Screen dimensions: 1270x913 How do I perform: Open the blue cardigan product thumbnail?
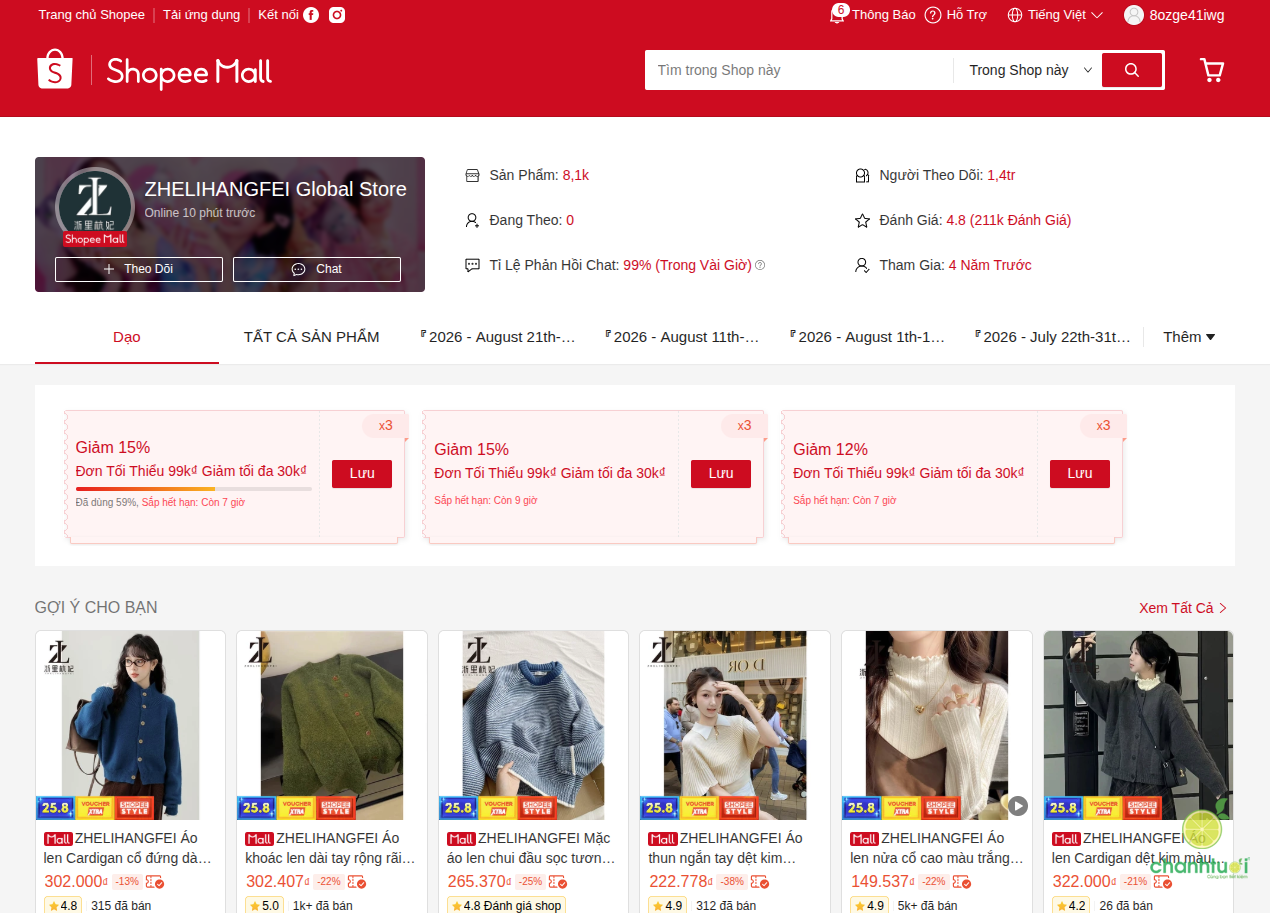click(x=131, y=725)
